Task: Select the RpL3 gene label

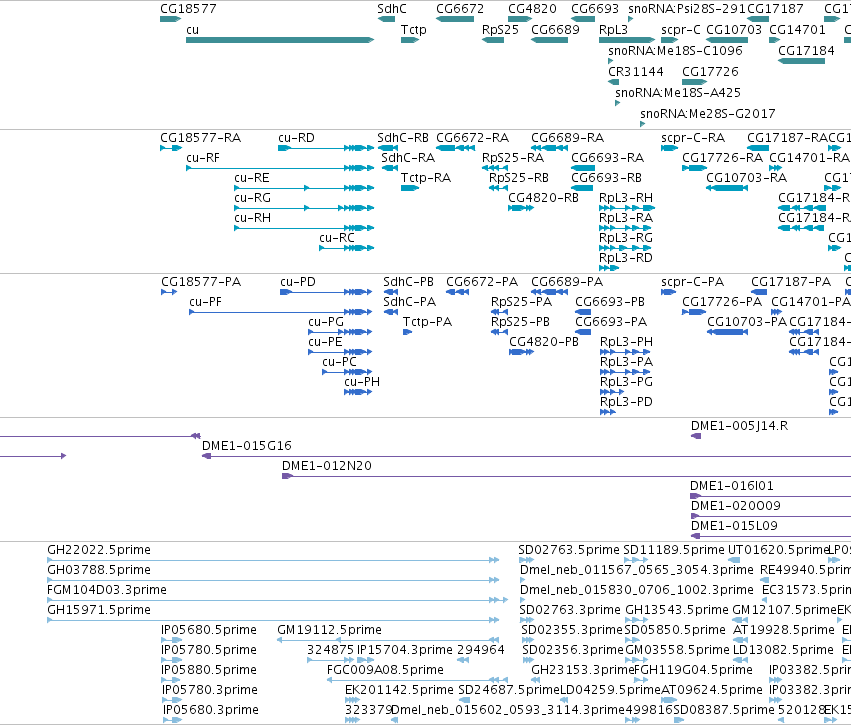Action: (613, 30)
